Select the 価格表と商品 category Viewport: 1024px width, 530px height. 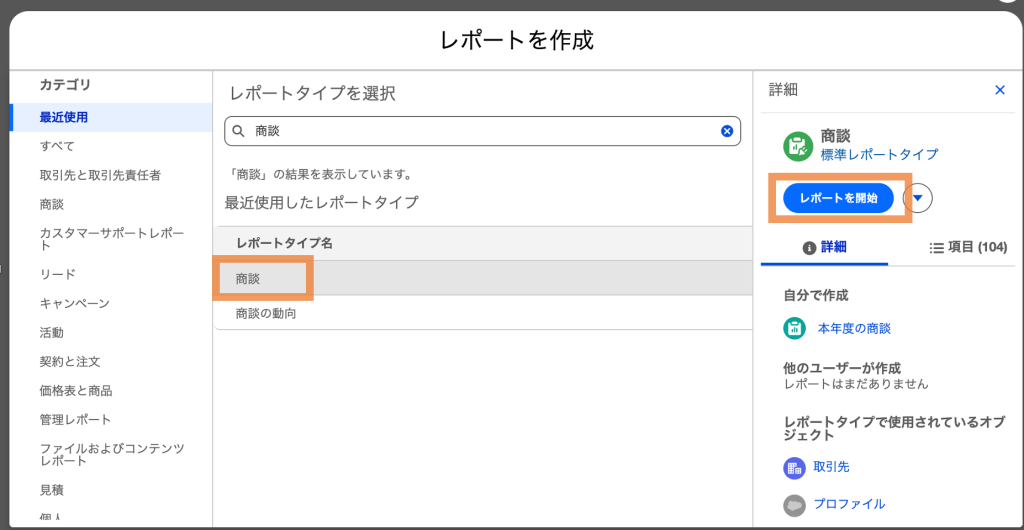coord(76,391)
